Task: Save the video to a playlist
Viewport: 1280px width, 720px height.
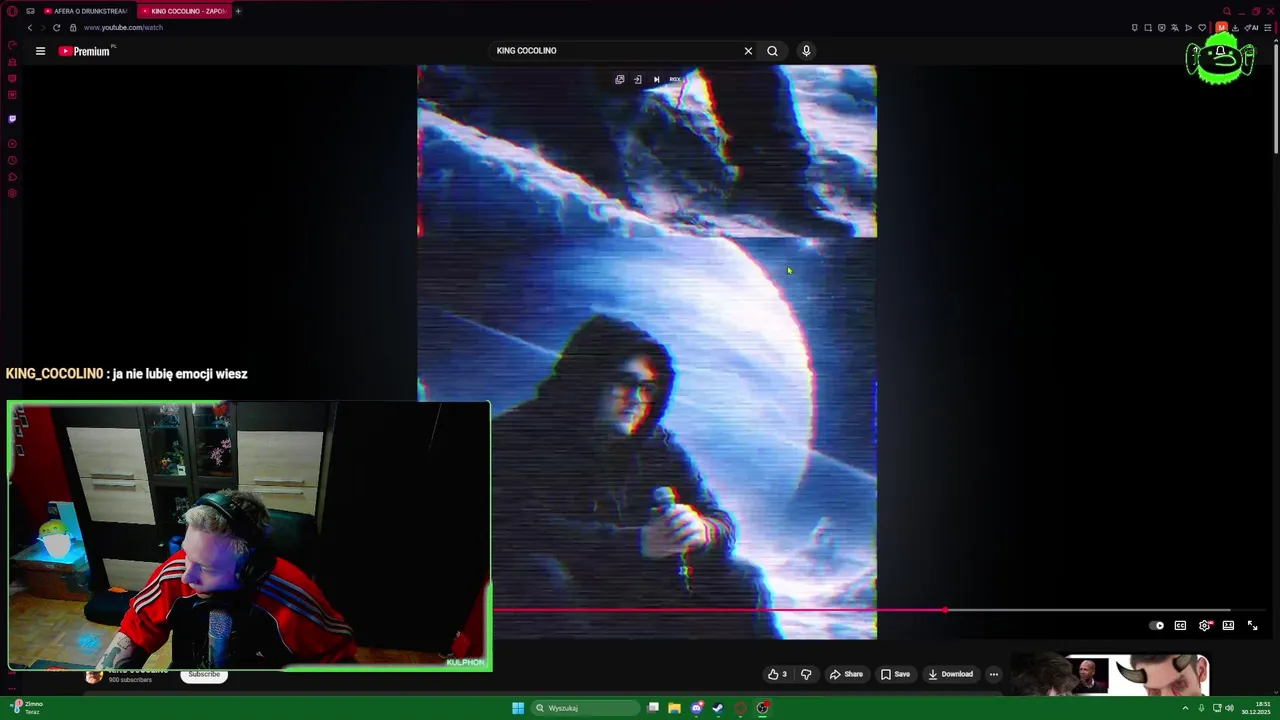Action: [895, 674]
